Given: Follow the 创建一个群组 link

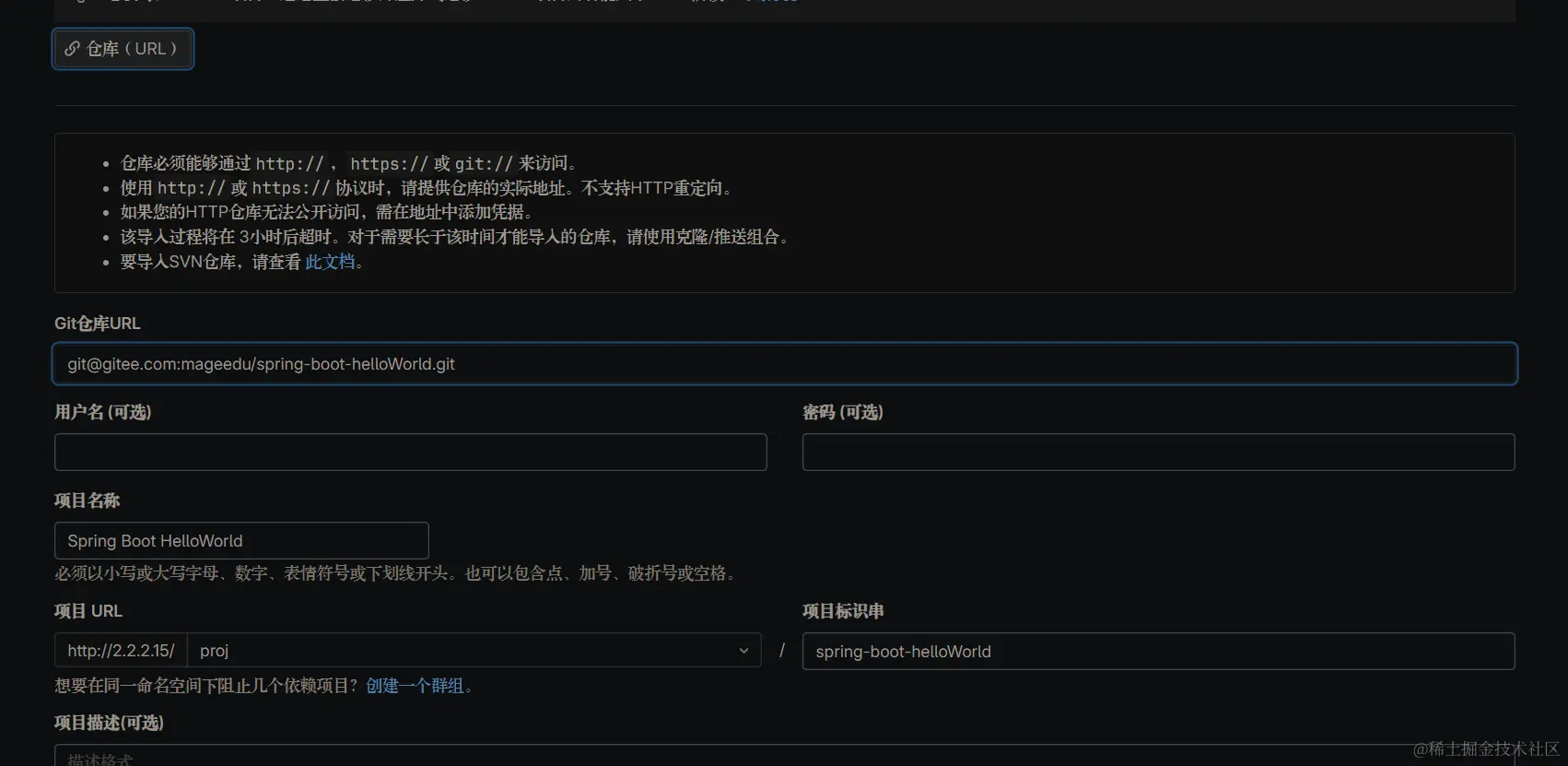Looking at the screenshot, I should (415, 686).
